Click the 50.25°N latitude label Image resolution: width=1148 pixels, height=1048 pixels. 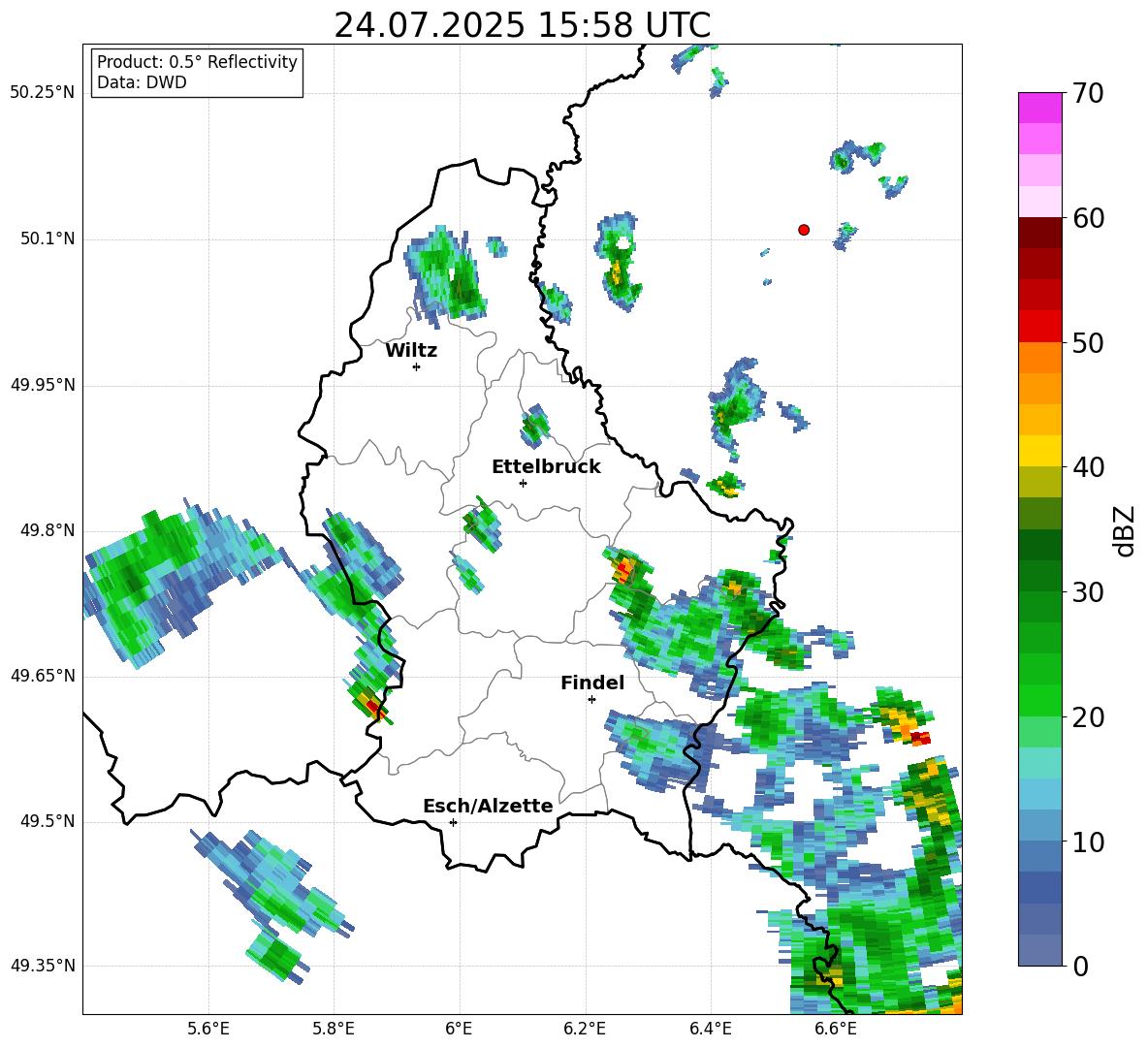click(43, 93)
